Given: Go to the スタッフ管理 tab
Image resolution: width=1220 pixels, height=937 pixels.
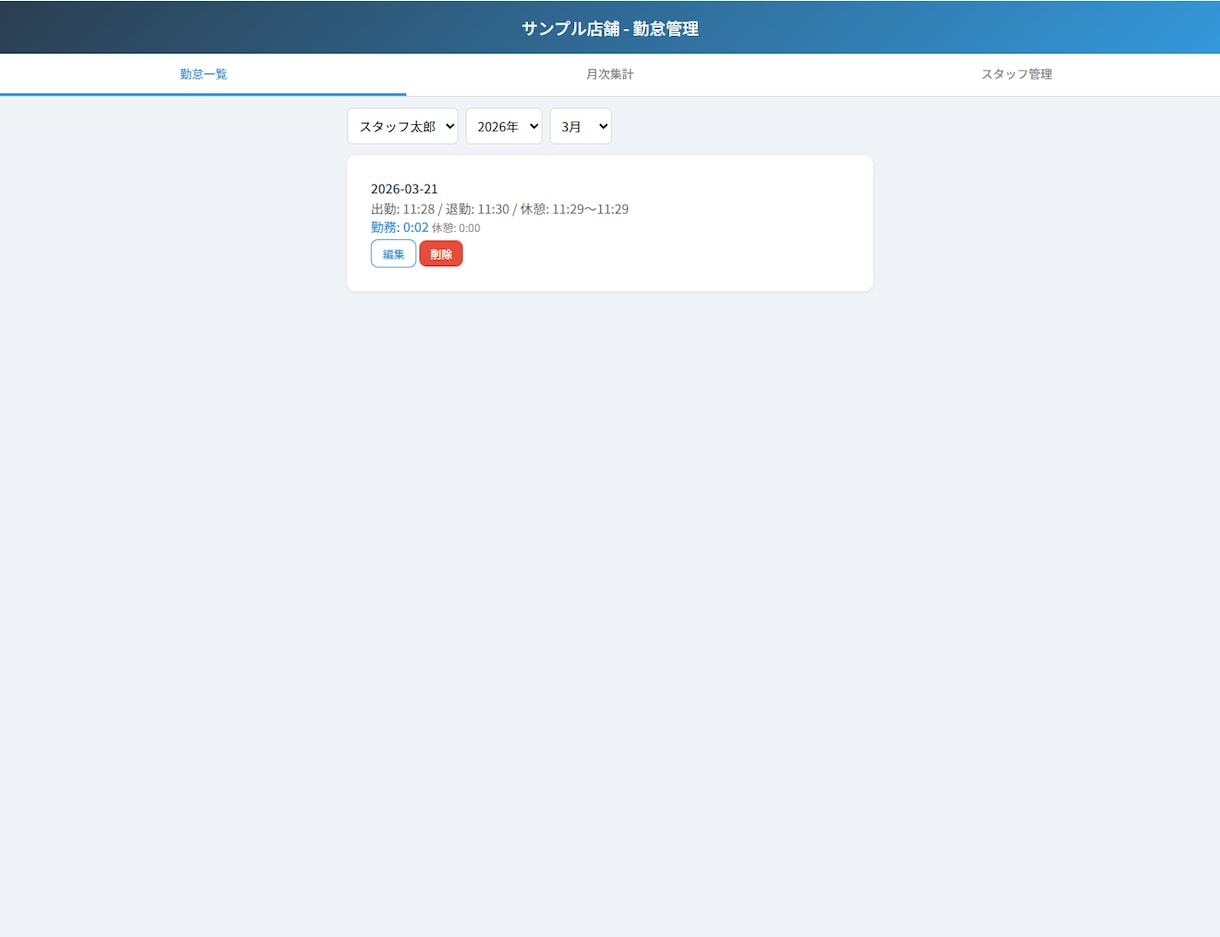Looking at the screenshot, I should [x=1016, y=74].
